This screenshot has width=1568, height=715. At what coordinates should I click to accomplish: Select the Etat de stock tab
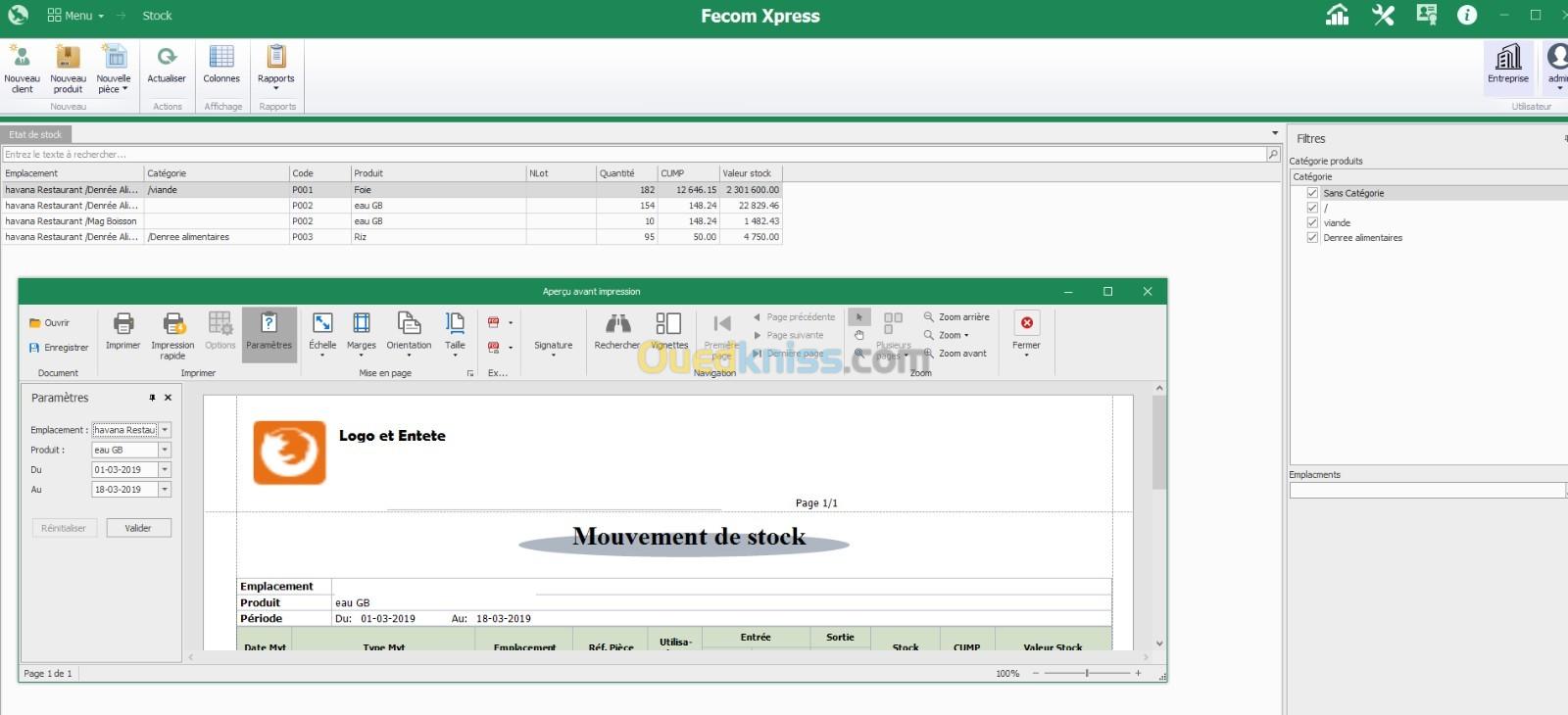[x=35, y=134]
